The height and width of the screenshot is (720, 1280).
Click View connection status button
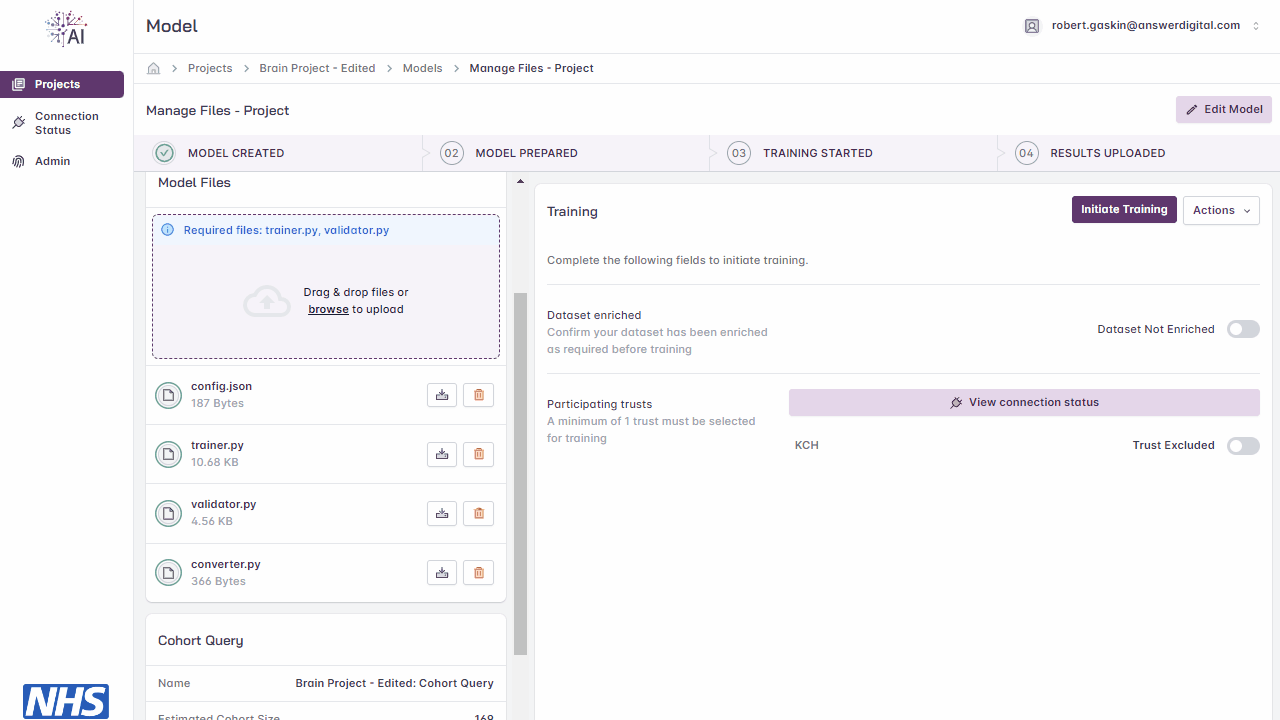pos(1024,402)
